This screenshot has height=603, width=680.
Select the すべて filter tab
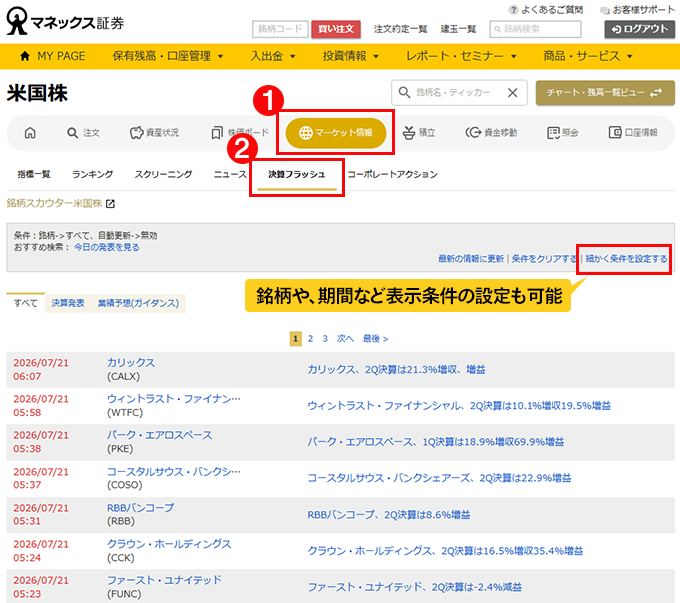tap(26, 303)
